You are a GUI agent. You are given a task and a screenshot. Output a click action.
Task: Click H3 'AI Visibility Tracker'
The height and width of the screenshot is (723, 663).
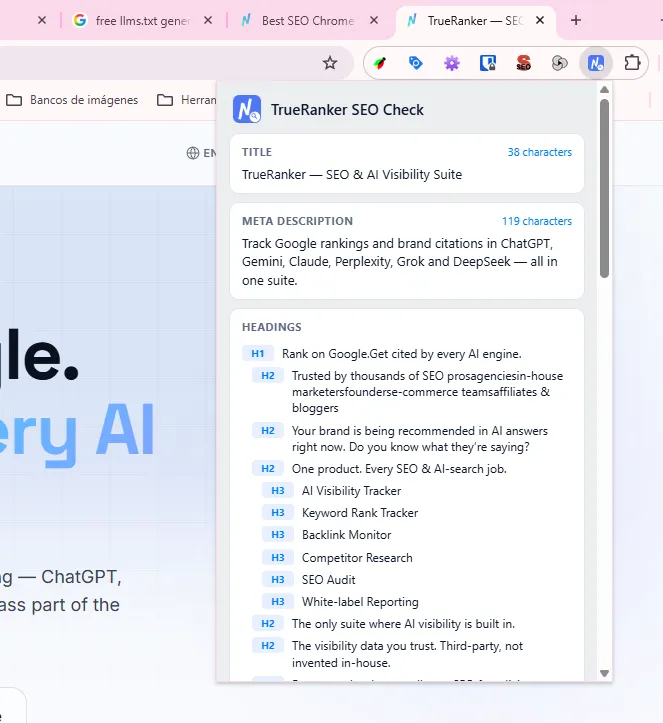point(351,491)
